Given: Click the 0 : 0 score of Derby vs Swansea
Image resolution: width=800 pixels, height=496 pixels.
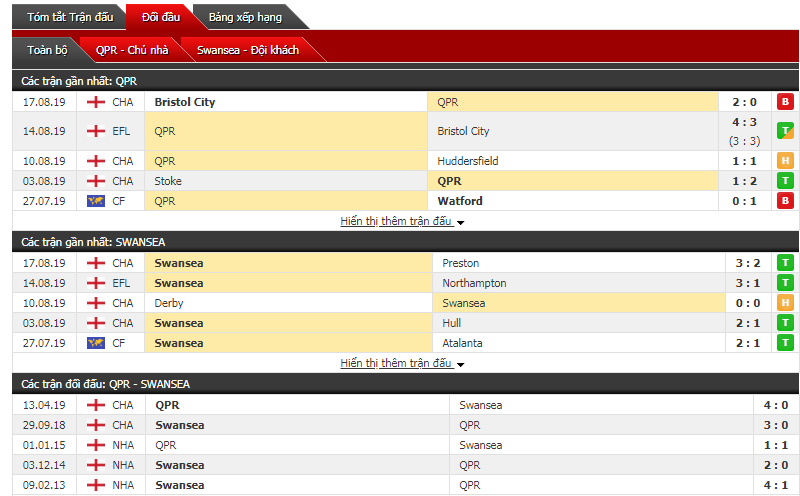Looking at the screenshot, I should (x=748, y=303).
